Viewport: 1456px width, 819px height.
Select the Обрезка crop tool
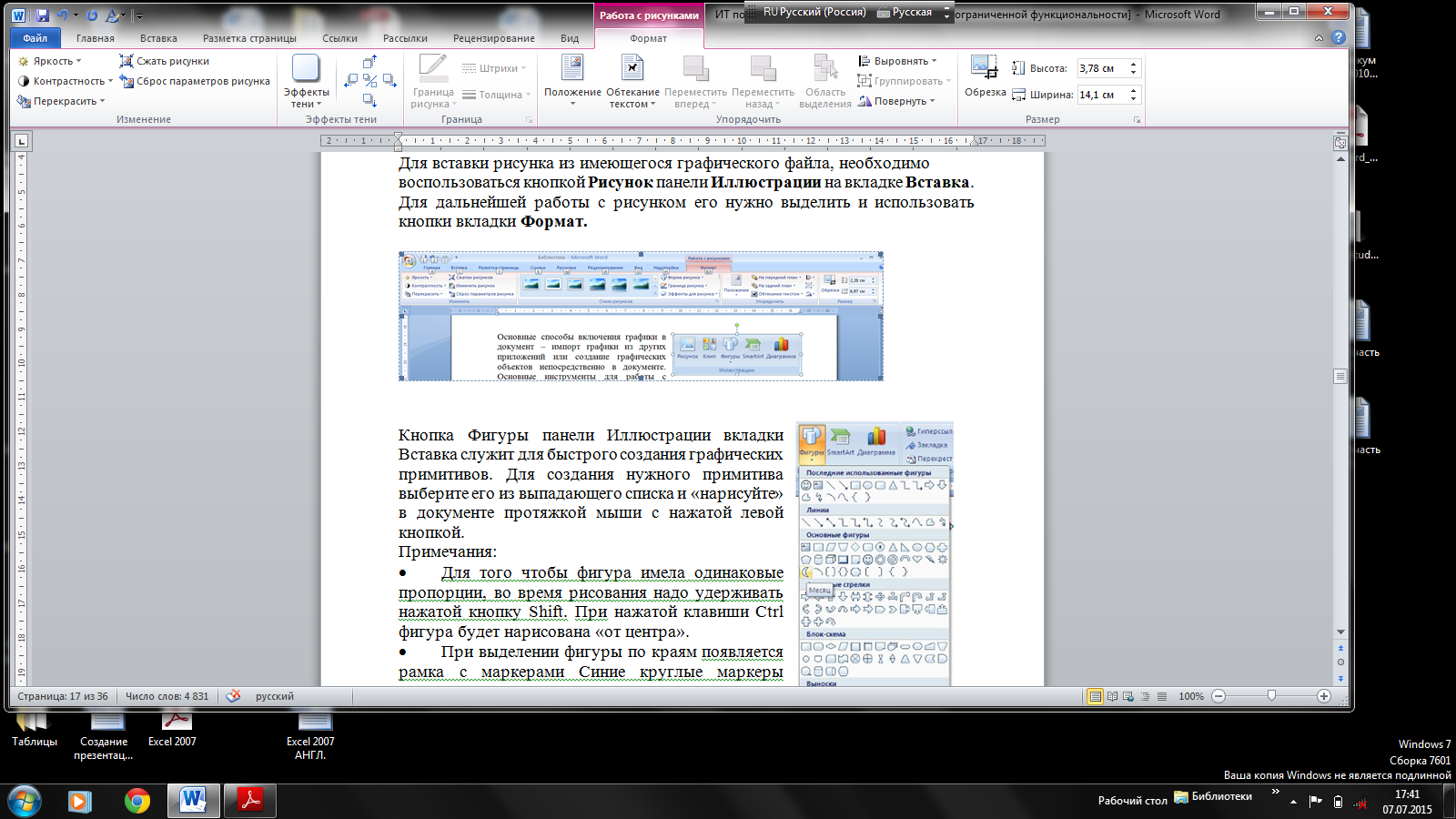tap(986, 76)
